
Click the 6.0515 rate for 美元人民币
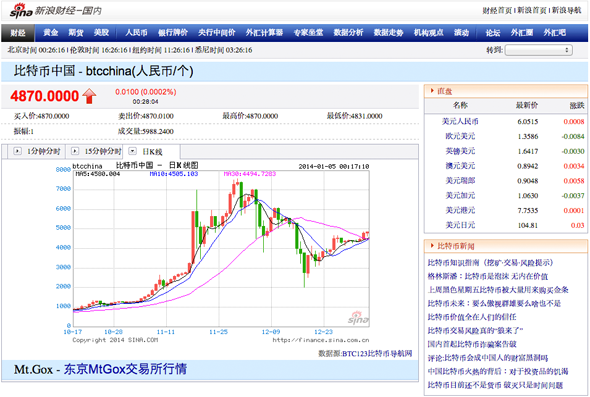[x=528, y=122]
